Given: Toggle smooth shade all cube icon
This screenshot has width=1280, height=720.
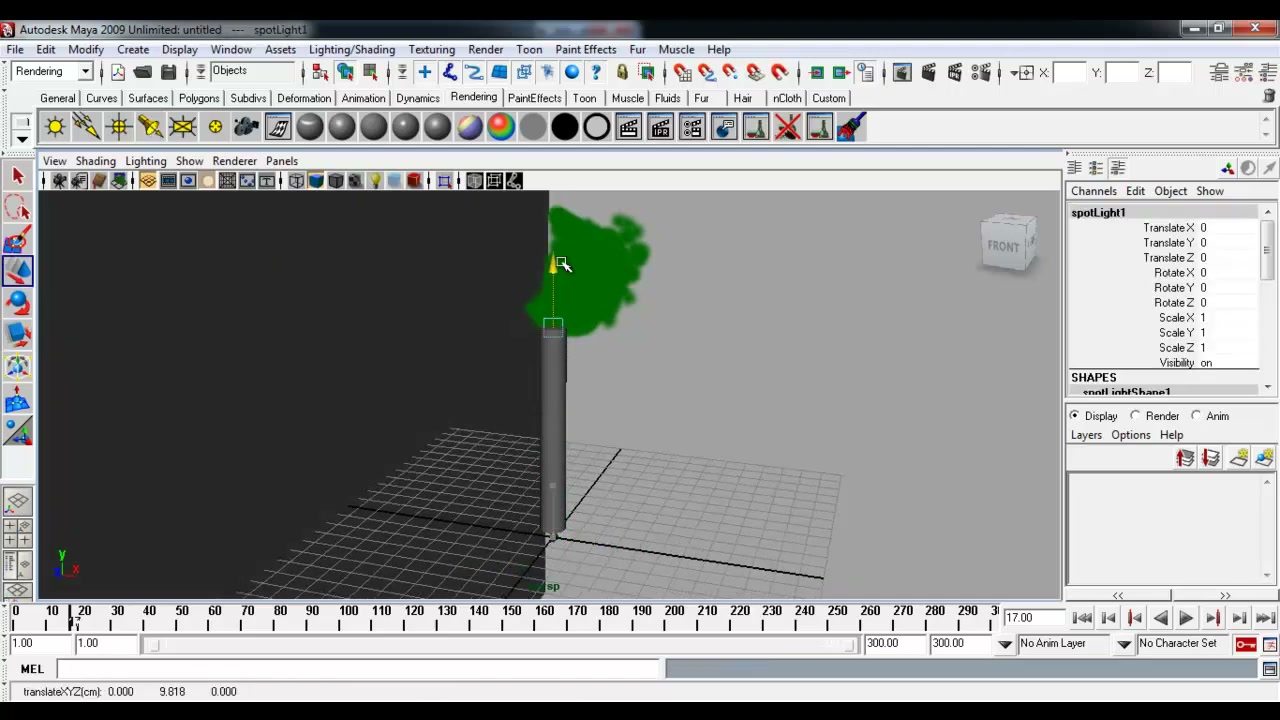Looking at the screenshot, I should pyautogui.click(x=316, y=181).
